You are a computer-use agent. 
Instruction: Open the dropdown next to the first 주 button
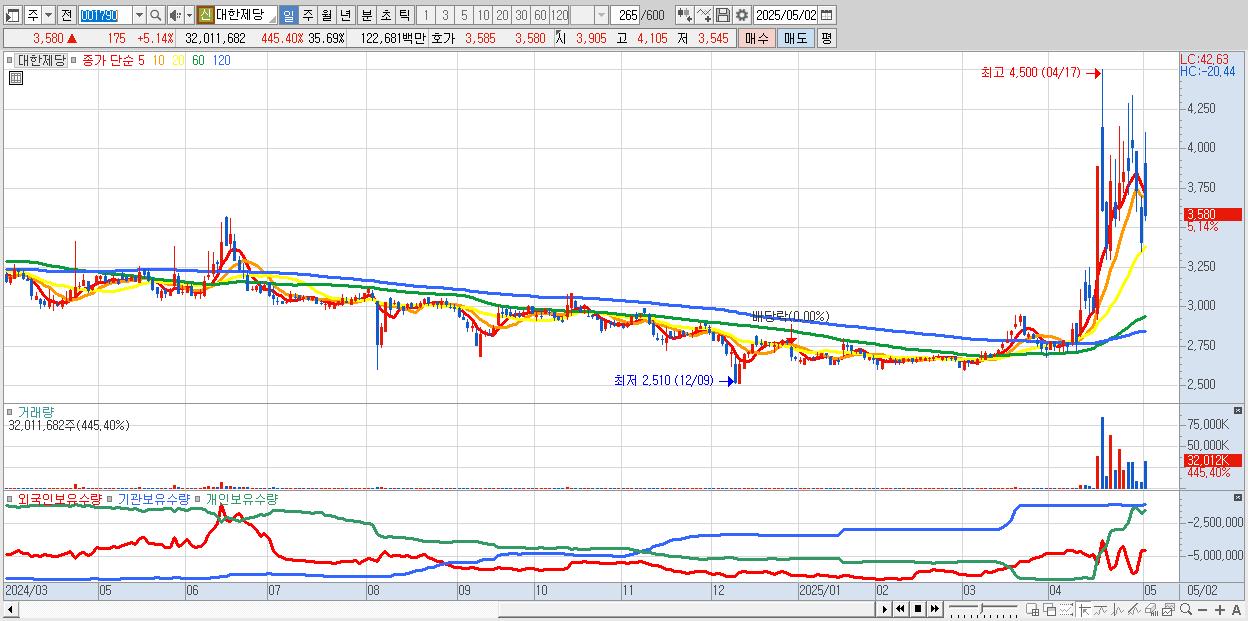click(48, 15)
